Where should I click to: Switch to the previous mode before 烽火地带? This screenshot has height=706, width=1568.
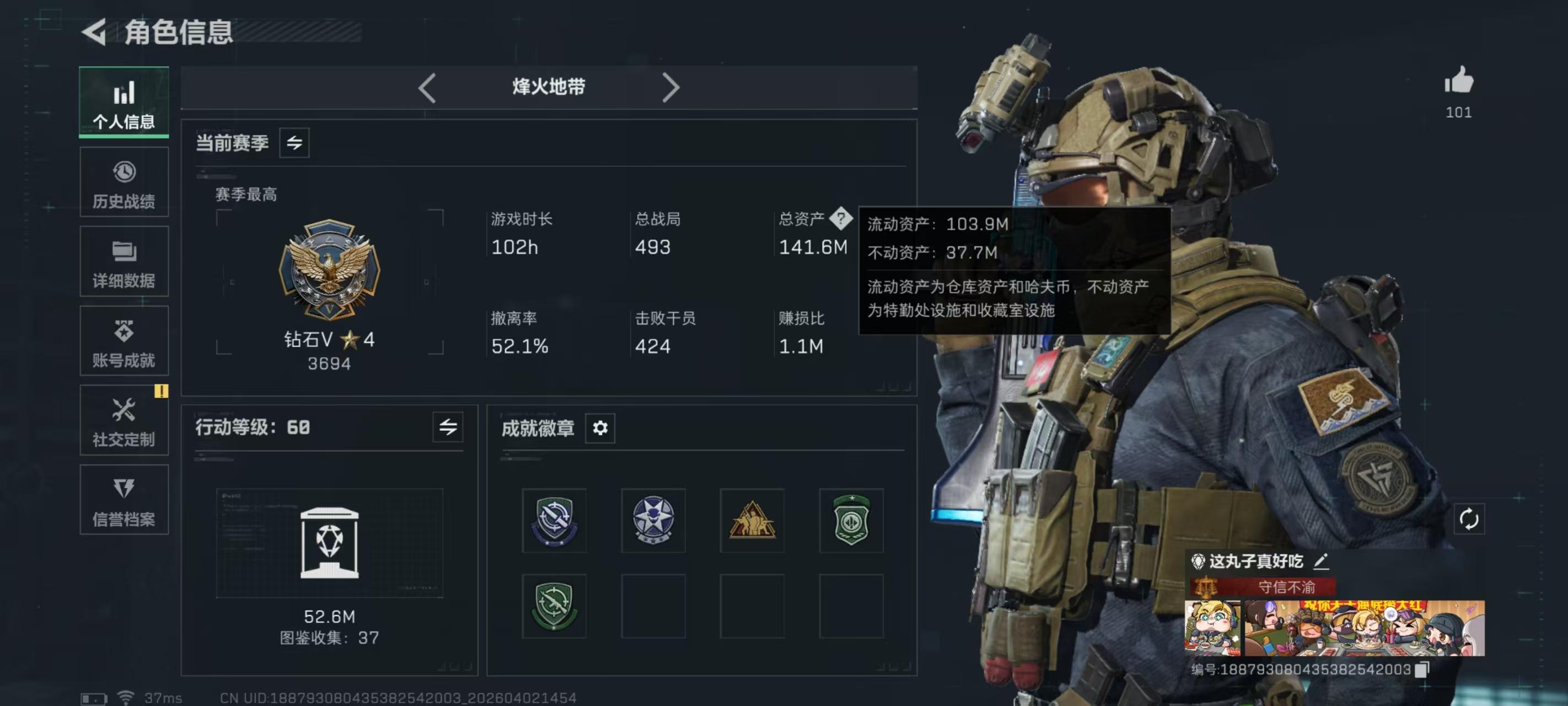pyautogui.click(x=427, y=88)
